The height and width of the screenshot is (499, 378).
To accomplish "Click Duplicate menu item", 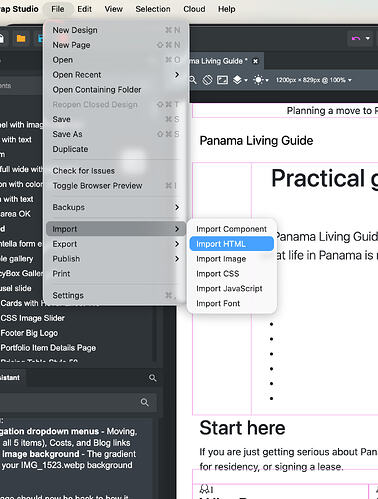I will click(x=116, y=149).
